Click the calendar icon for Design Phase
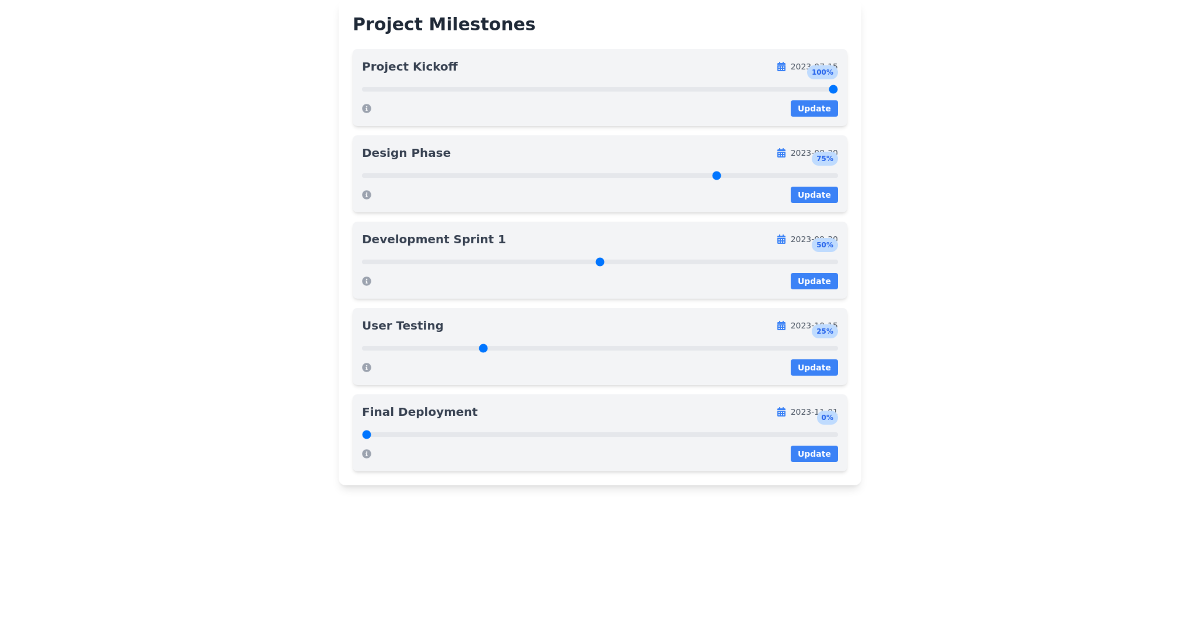The image size is (1200, 630). (781, 152)
